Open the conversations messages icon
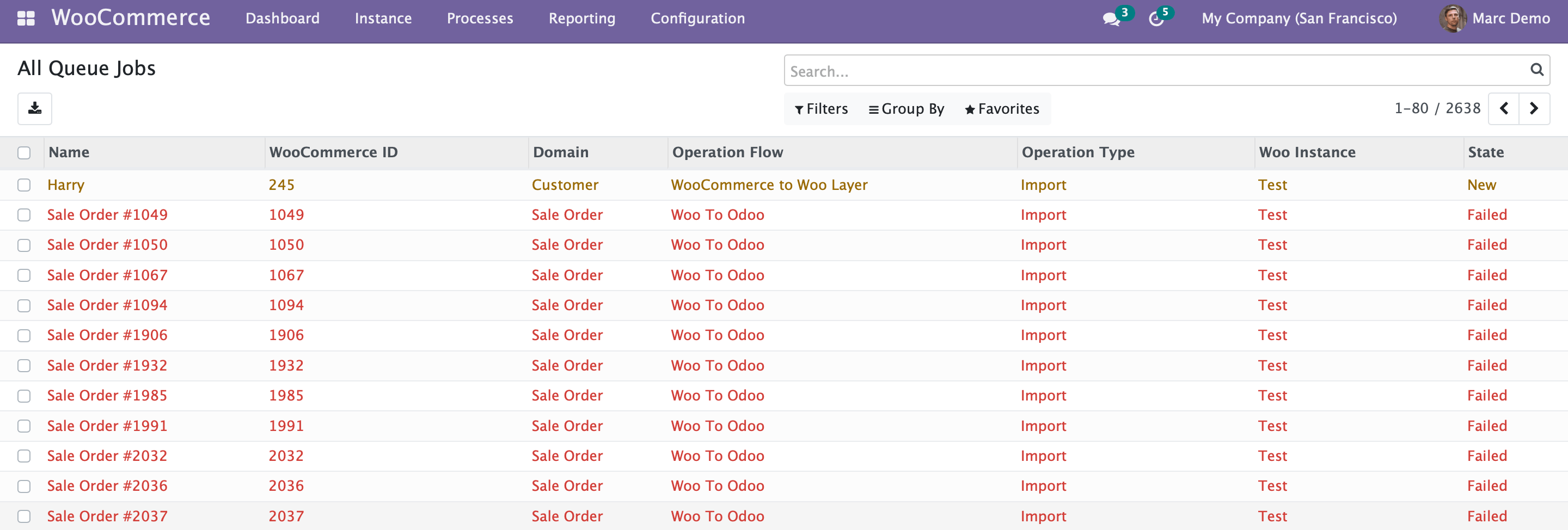This screenshot has width=1568, height=530. [1111, 19]
